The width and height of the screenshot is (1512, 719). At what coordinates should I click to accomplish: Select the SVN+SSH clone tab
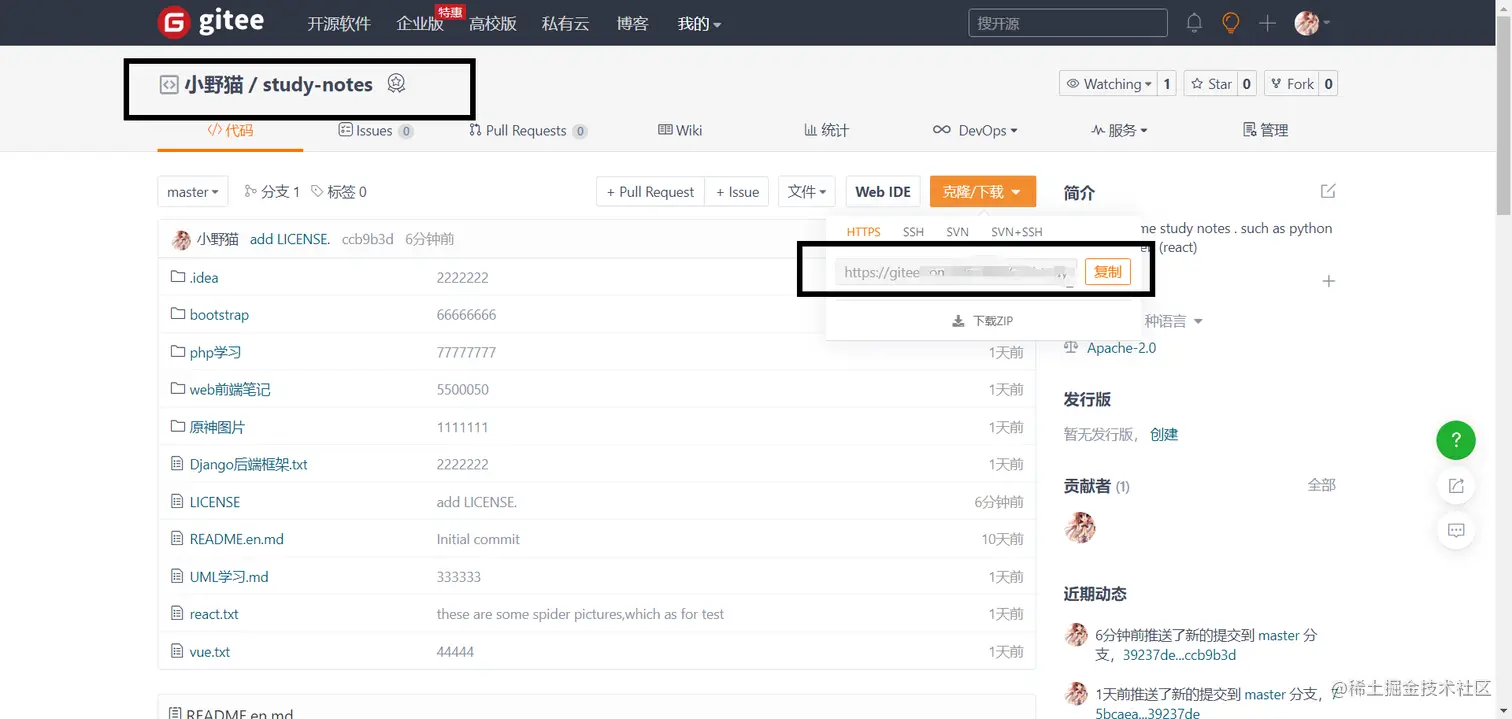1016,232
